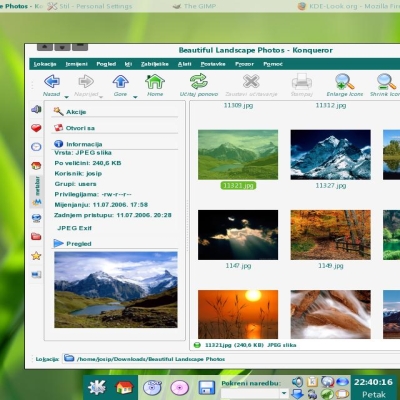Click the Zaustavi učitavanje stop icon
400x400 pixels.
[x=251, y=81]
